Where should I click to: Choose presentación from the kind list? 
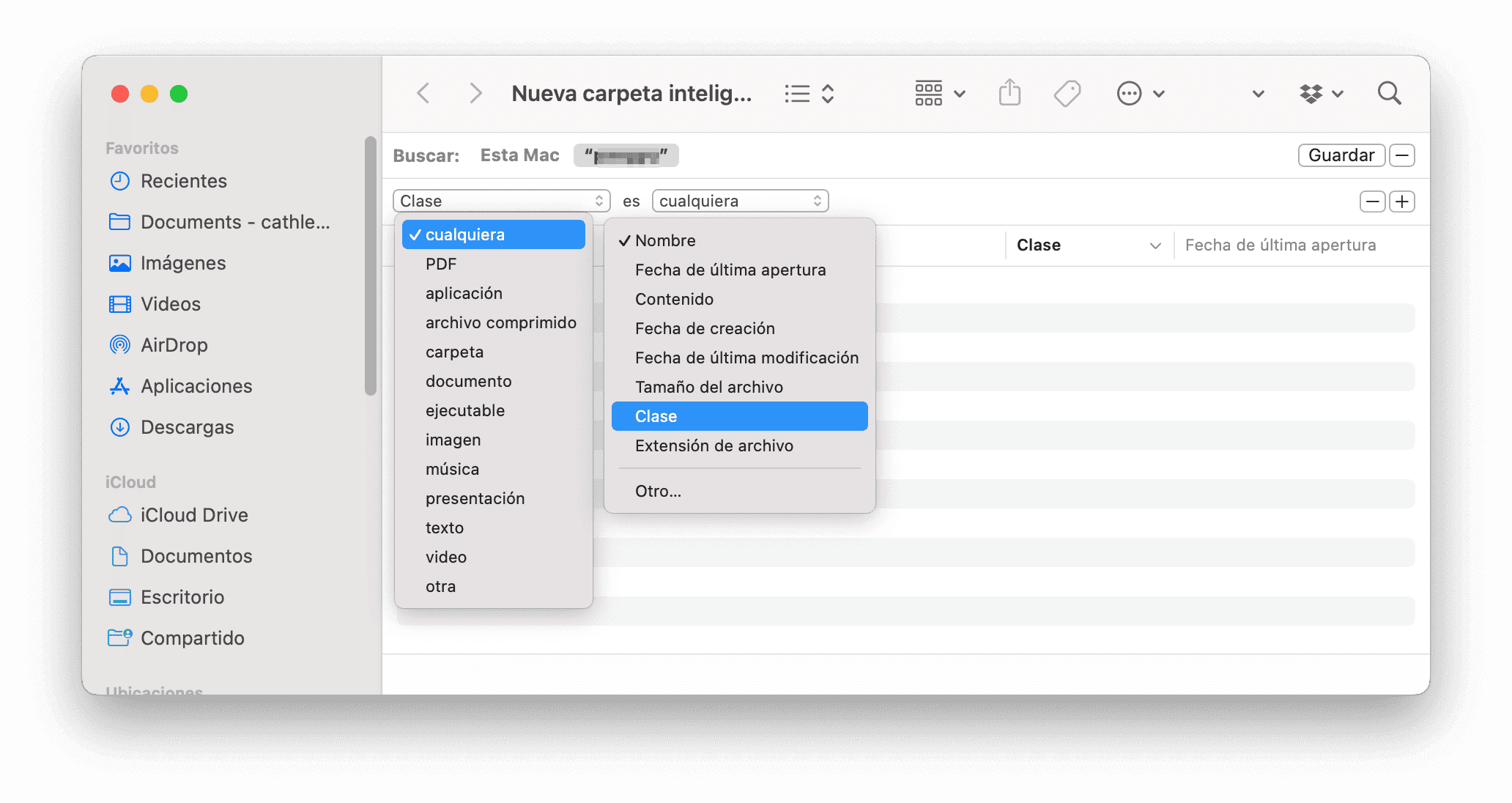[494, 498]
